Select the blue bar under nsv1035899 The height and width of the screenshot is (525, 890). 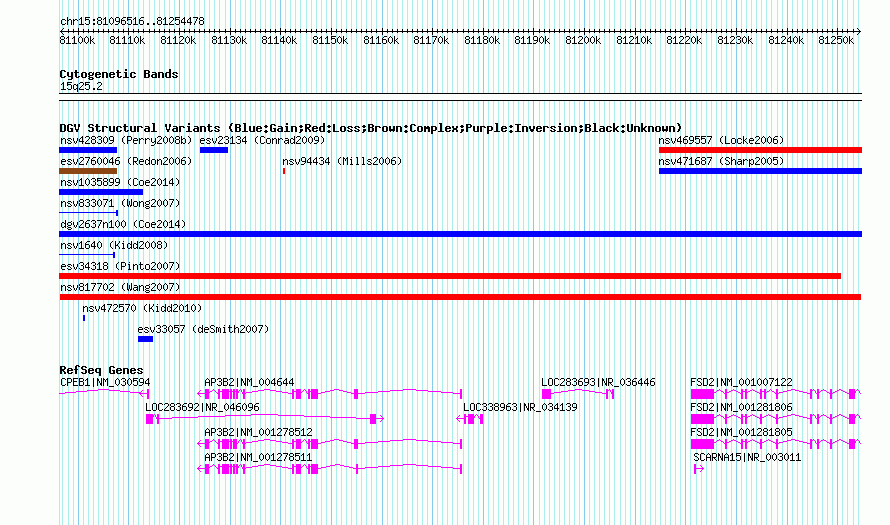101,192
